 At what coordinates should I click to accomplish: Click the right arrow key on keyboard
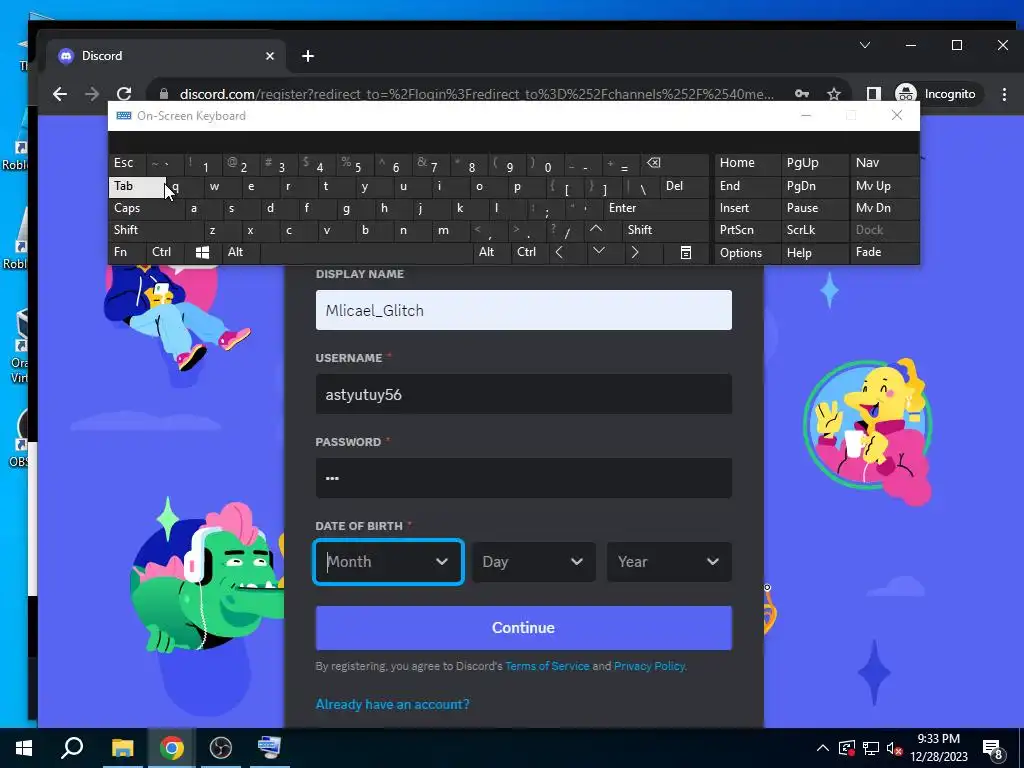[635, 253]
